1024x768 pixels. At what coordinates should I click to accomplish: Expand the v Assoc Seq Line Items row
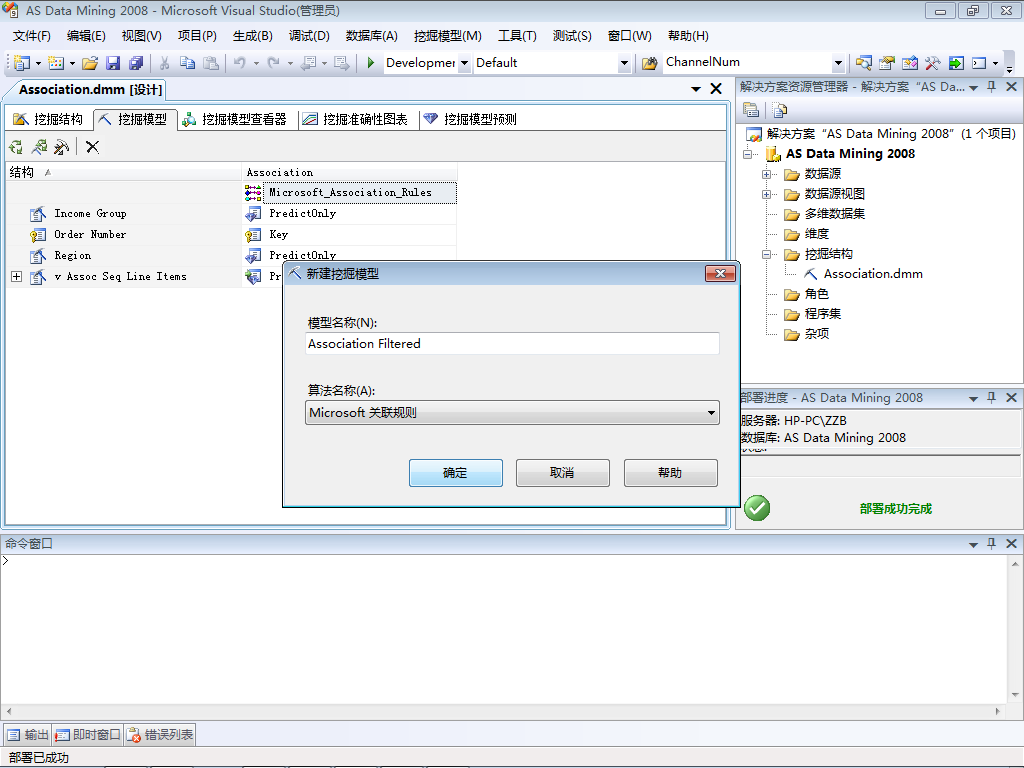16,277
